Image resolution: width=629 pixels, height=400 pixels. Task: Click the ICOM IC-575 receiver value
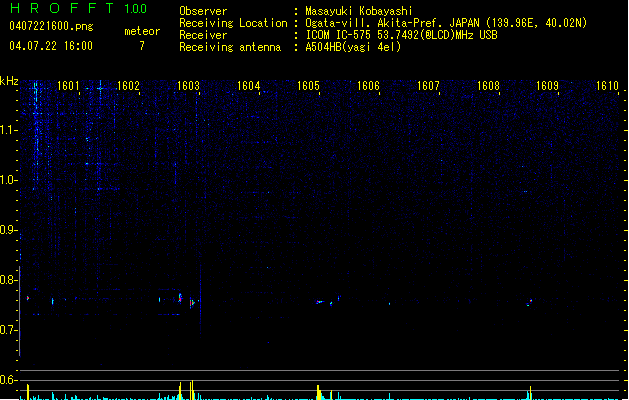[x=401, y=35]
